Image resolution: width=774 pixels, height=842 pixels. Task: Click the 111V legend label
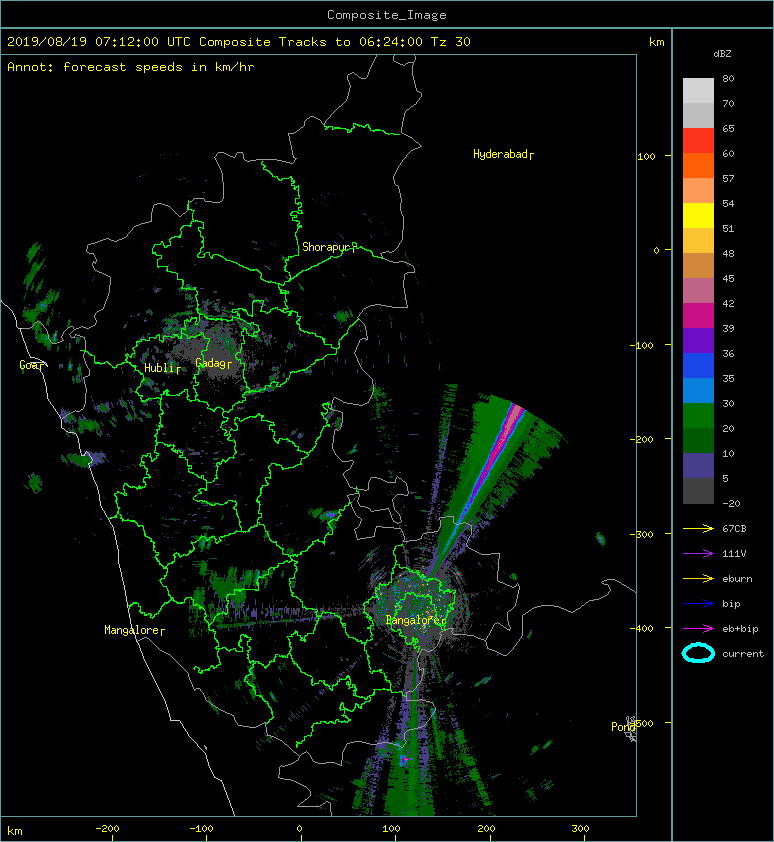coord(734,554)
